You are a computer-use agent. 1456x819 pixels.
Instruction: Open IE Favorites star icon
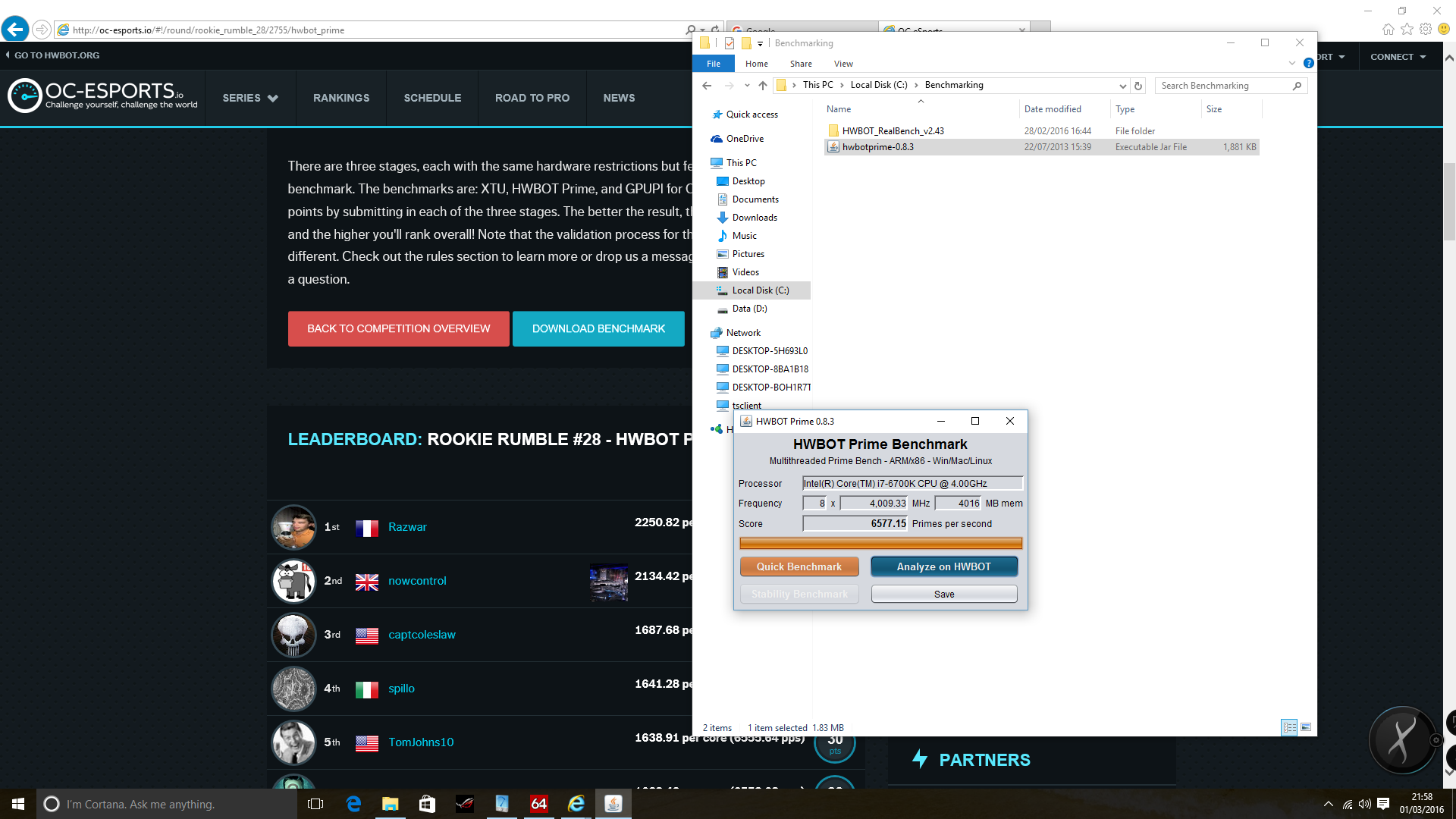(1407, 30)
